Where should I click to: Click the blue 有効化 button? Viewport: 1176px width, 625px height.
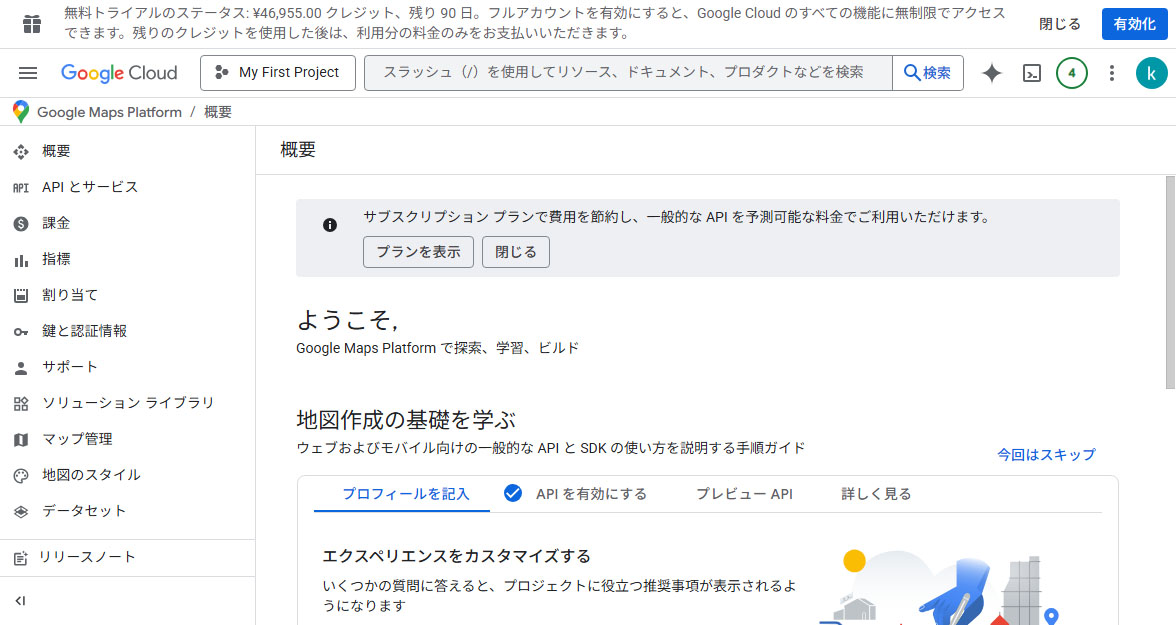pos(1134,24)
